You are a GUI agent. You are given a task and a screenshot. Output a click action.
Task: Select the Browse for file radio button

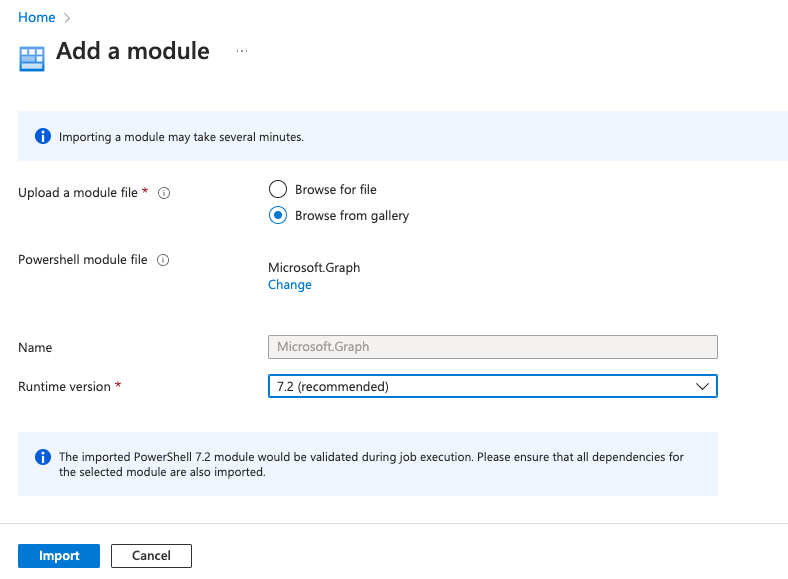278,189
